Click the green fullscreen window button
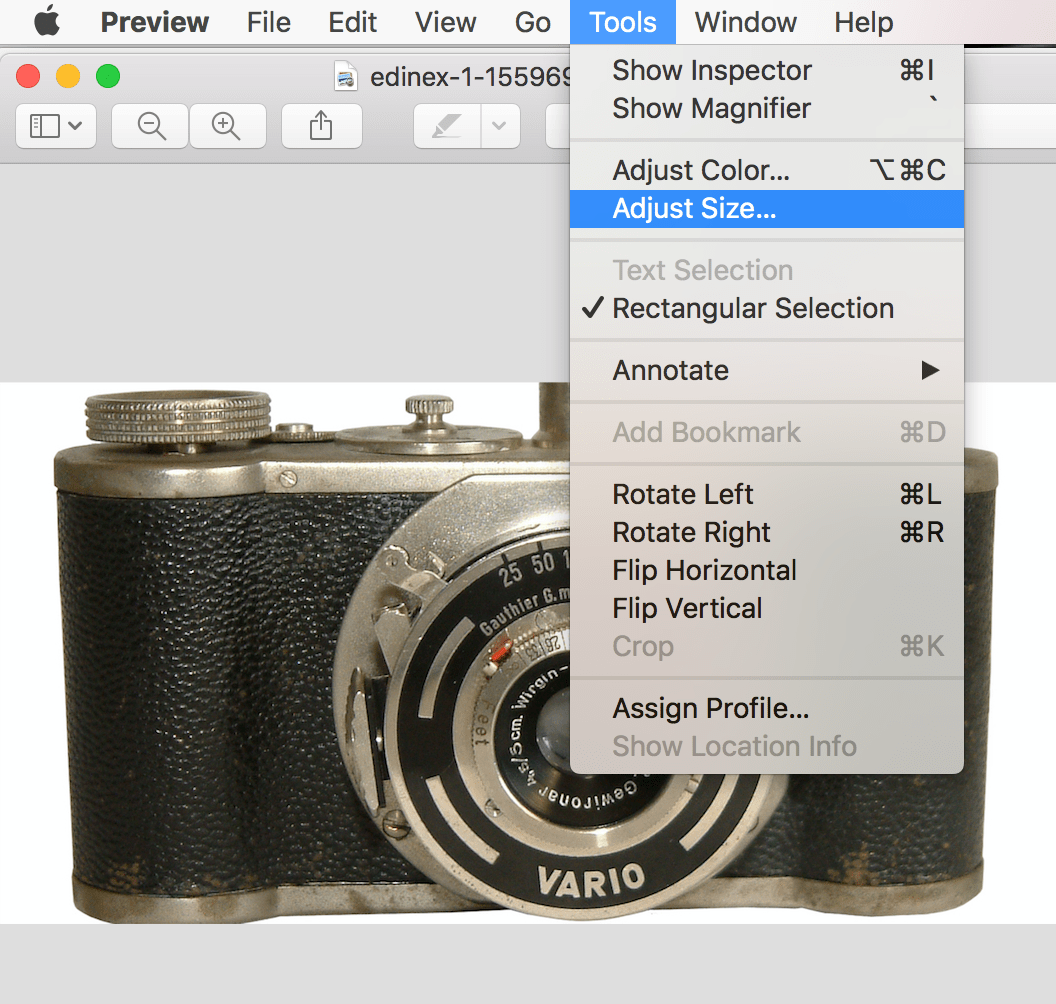This screenshot has height=1004, width=1056. (107, 76)
